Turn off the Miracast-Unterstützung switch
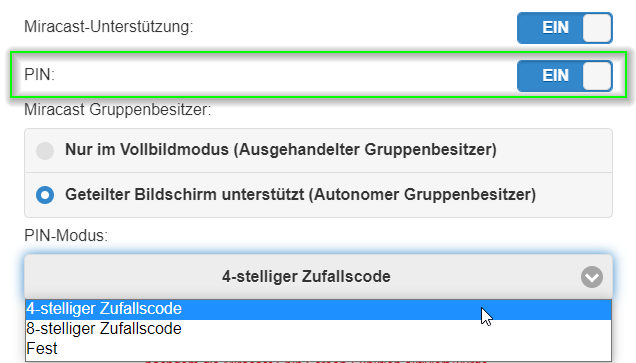The height and width of the screenshot is (363, 636). point(565,28)
